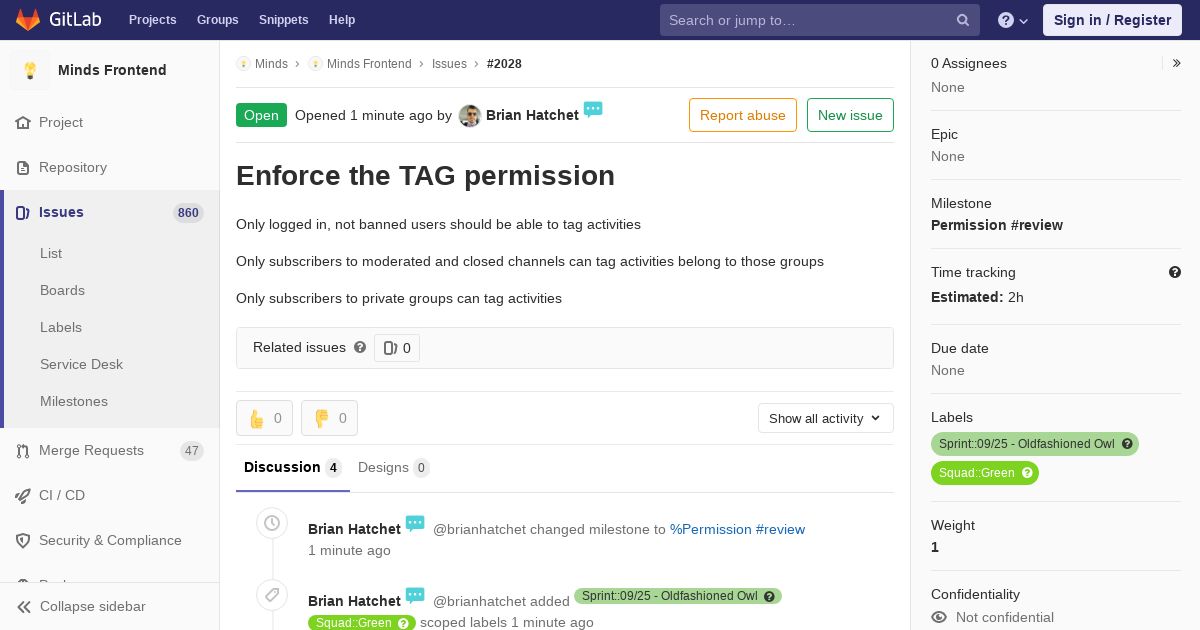Click the New issue button
This screenshot has width=1200, height=630.
(x=850, y=115)
